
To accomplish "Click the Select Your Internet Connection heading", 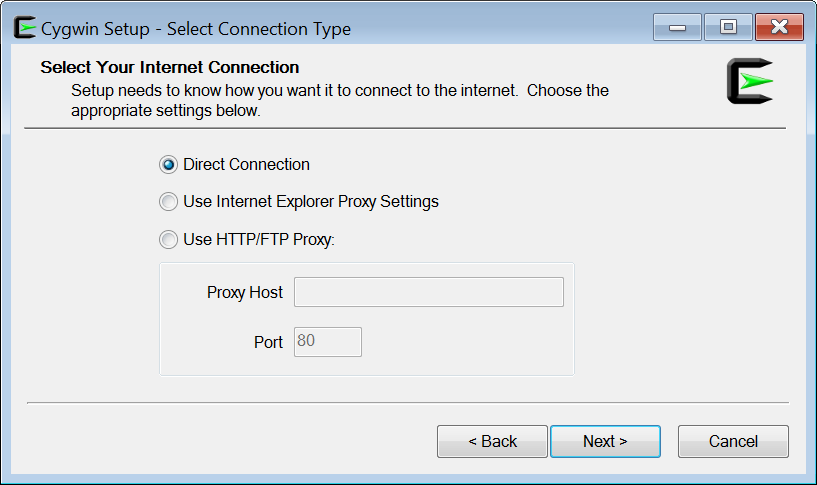I will tap(170, 67).
